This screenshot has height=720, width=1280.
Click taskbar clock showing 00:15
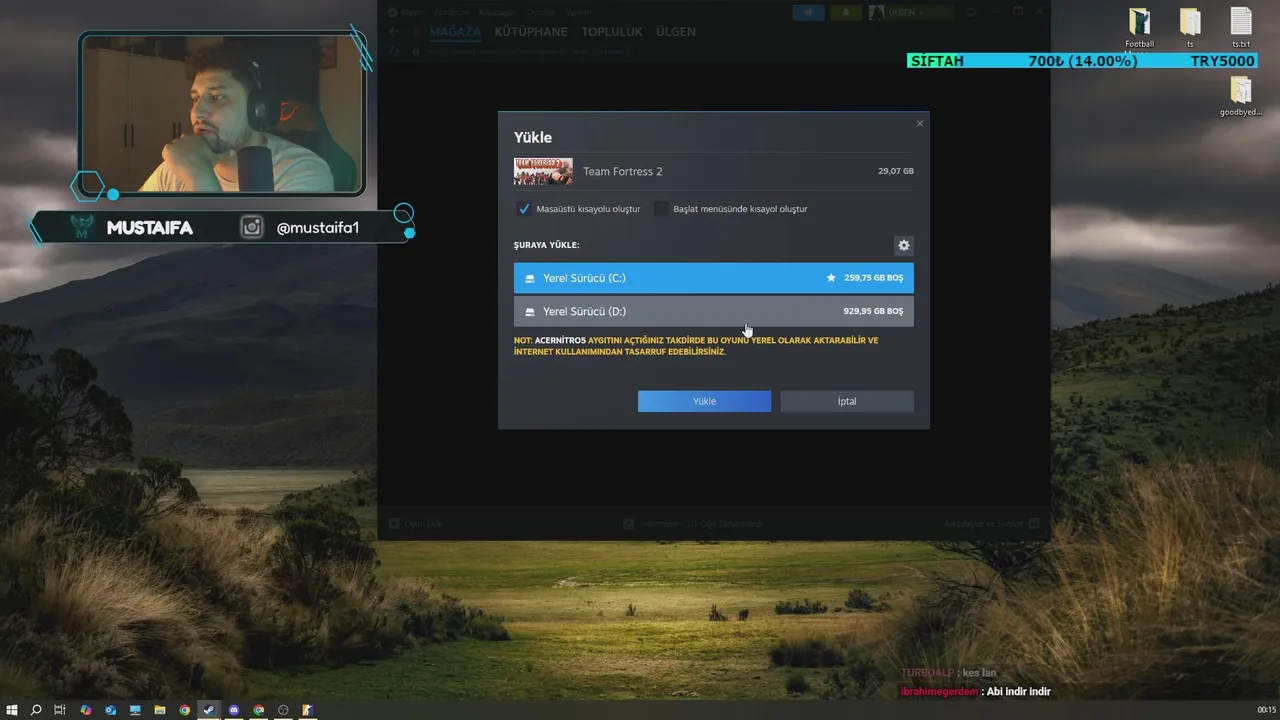[1266, 710]
